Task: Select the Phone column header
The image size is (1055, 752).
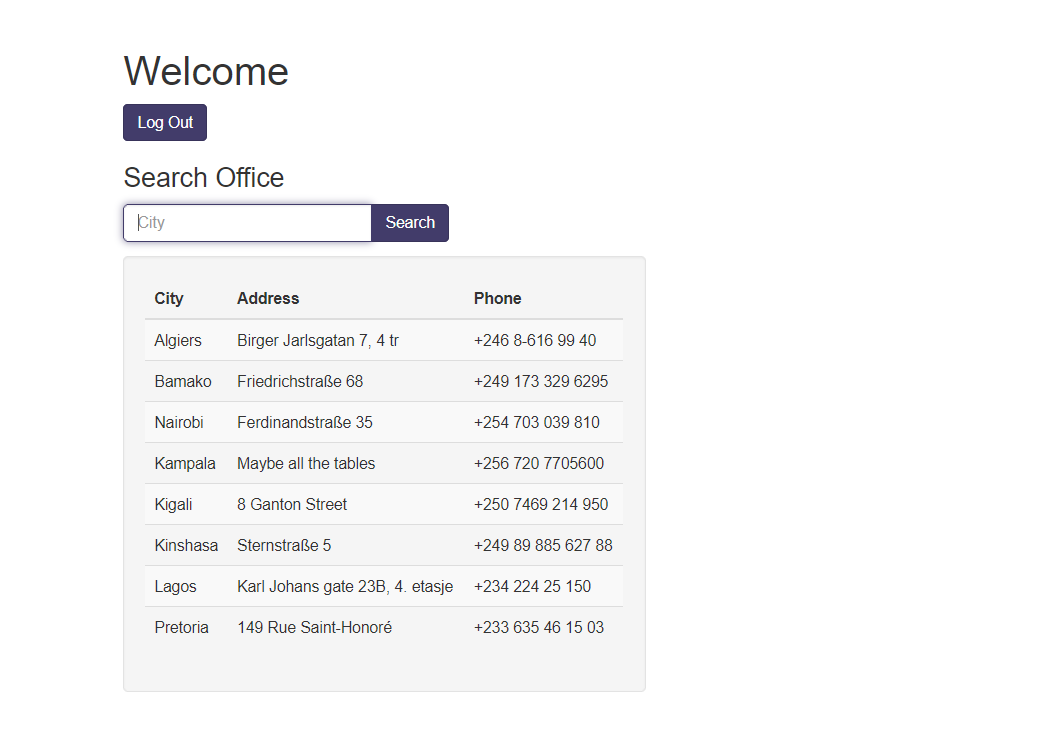Action: (497, 298)
